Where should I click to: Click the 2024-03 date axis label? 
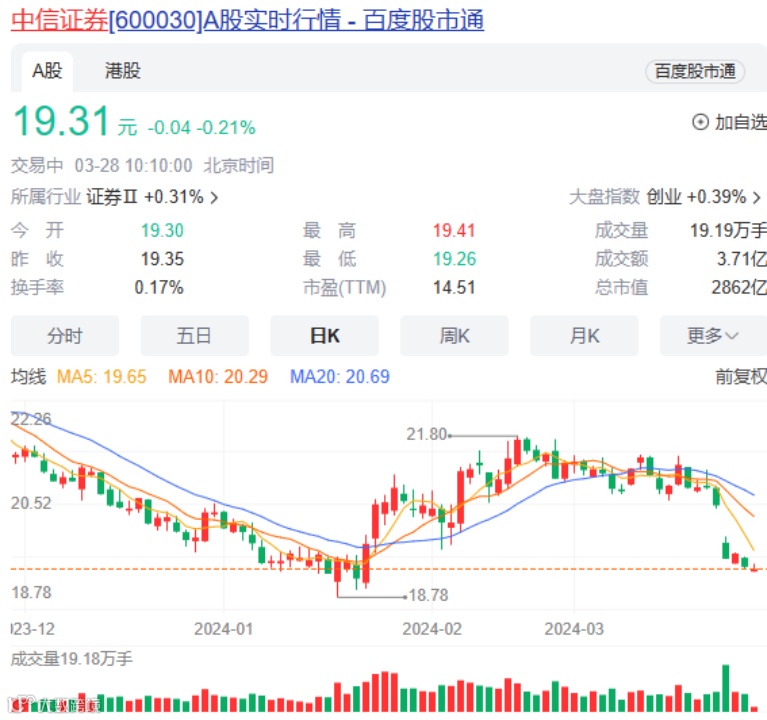(574, 629)
